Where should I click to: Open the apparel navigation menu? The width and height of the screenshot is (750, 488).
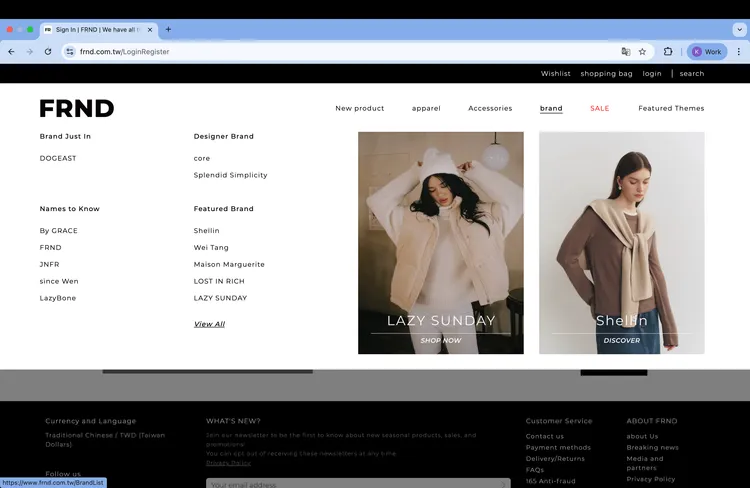[426, 108]
